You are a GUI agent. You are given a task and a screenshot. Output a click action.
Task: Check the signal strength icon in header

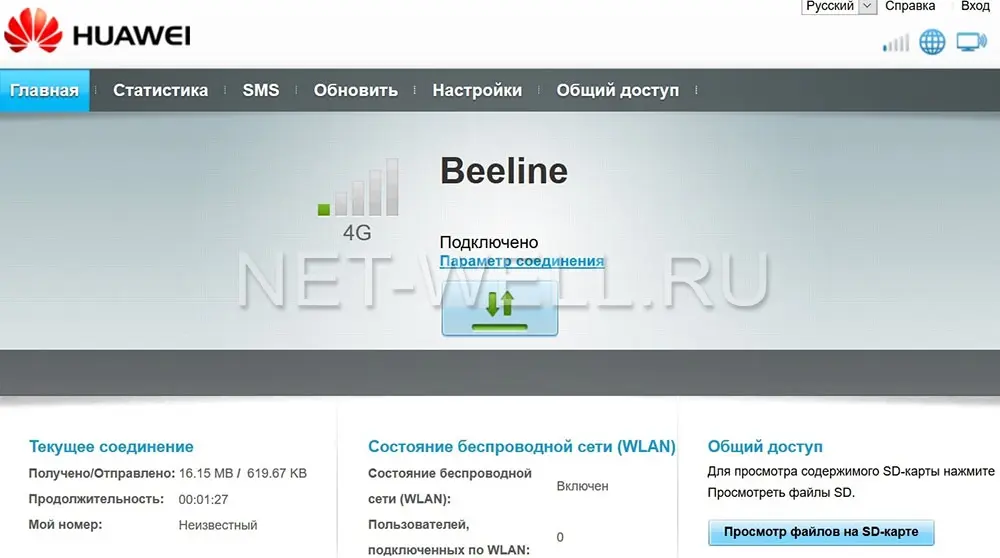point(895,43)
